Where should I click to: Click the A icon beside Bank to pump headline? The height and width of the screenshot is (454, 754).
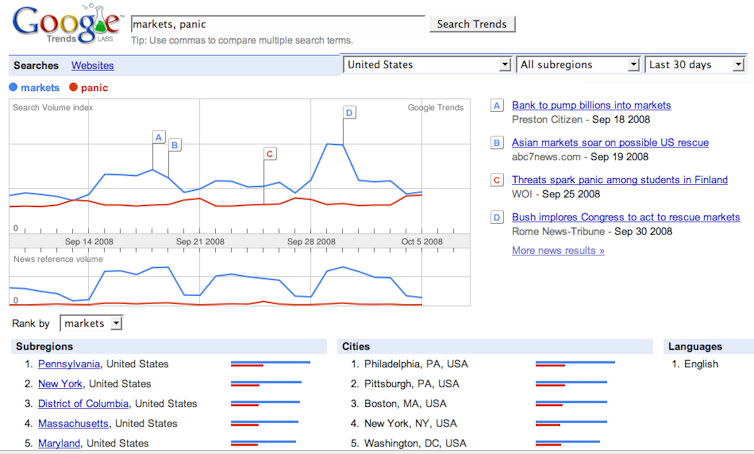497,105
